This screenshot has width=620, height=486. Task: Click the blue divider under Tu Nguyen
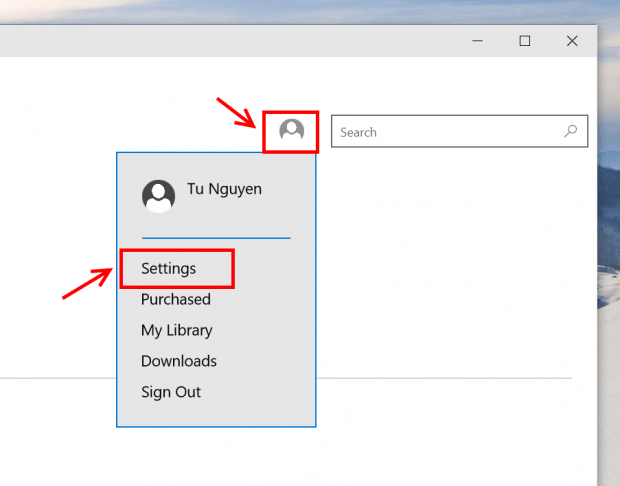[x=216, y=238]
